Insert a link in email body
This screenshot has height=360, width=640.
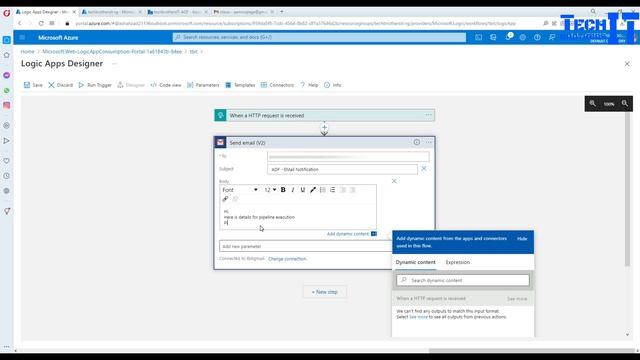coord(225,199)
